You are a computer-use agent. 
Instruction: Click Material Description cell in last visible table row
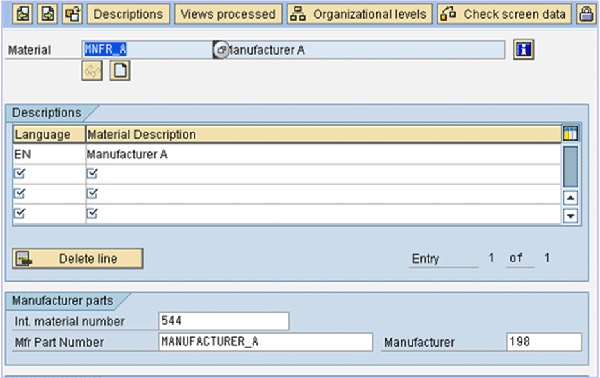[x=323, y=213]
